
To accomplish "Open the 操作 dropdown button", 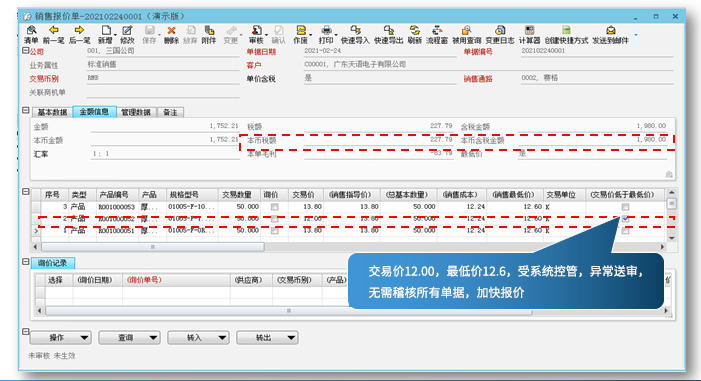I will 61,338.
